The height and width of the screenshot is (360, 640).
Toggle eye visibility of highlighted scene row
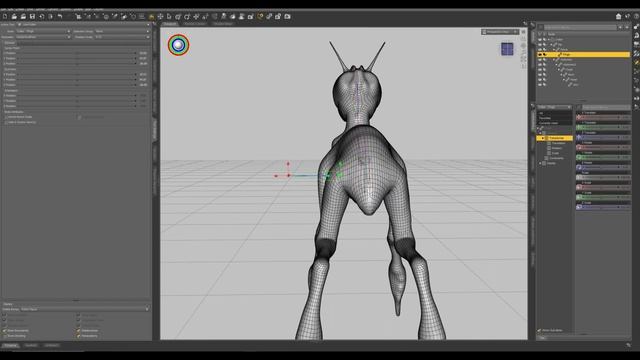pos(540,54)
